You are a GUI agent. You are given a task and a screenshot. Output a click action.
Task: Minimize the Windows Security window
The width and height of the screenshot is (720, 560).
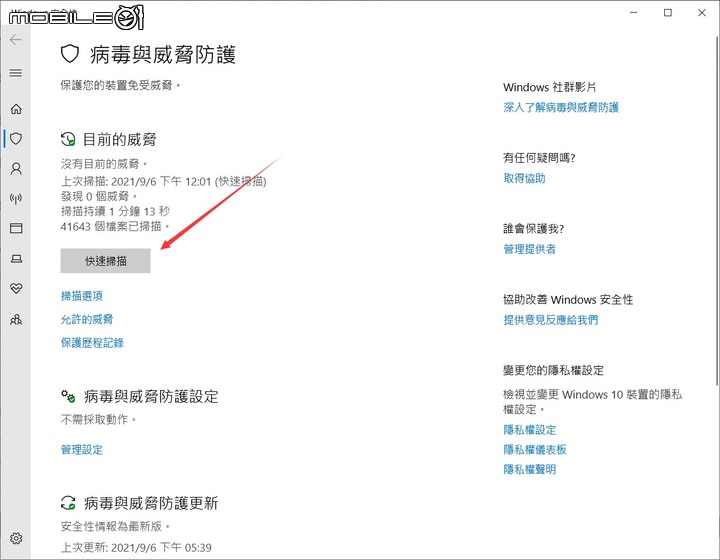[634, 13]
